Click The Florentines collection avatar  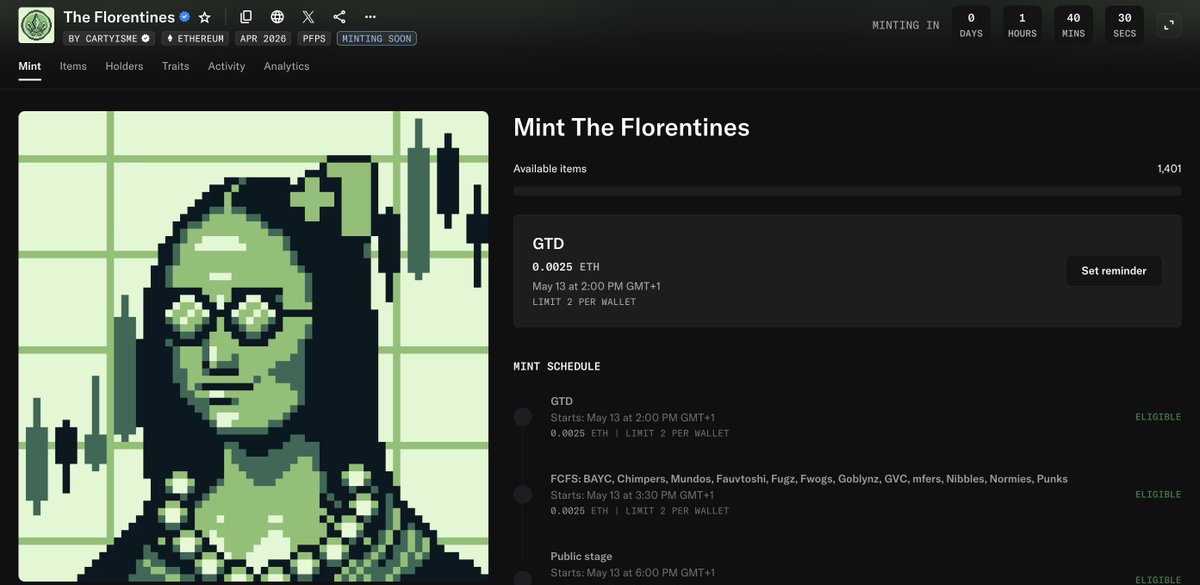click(x=36, y=25)
